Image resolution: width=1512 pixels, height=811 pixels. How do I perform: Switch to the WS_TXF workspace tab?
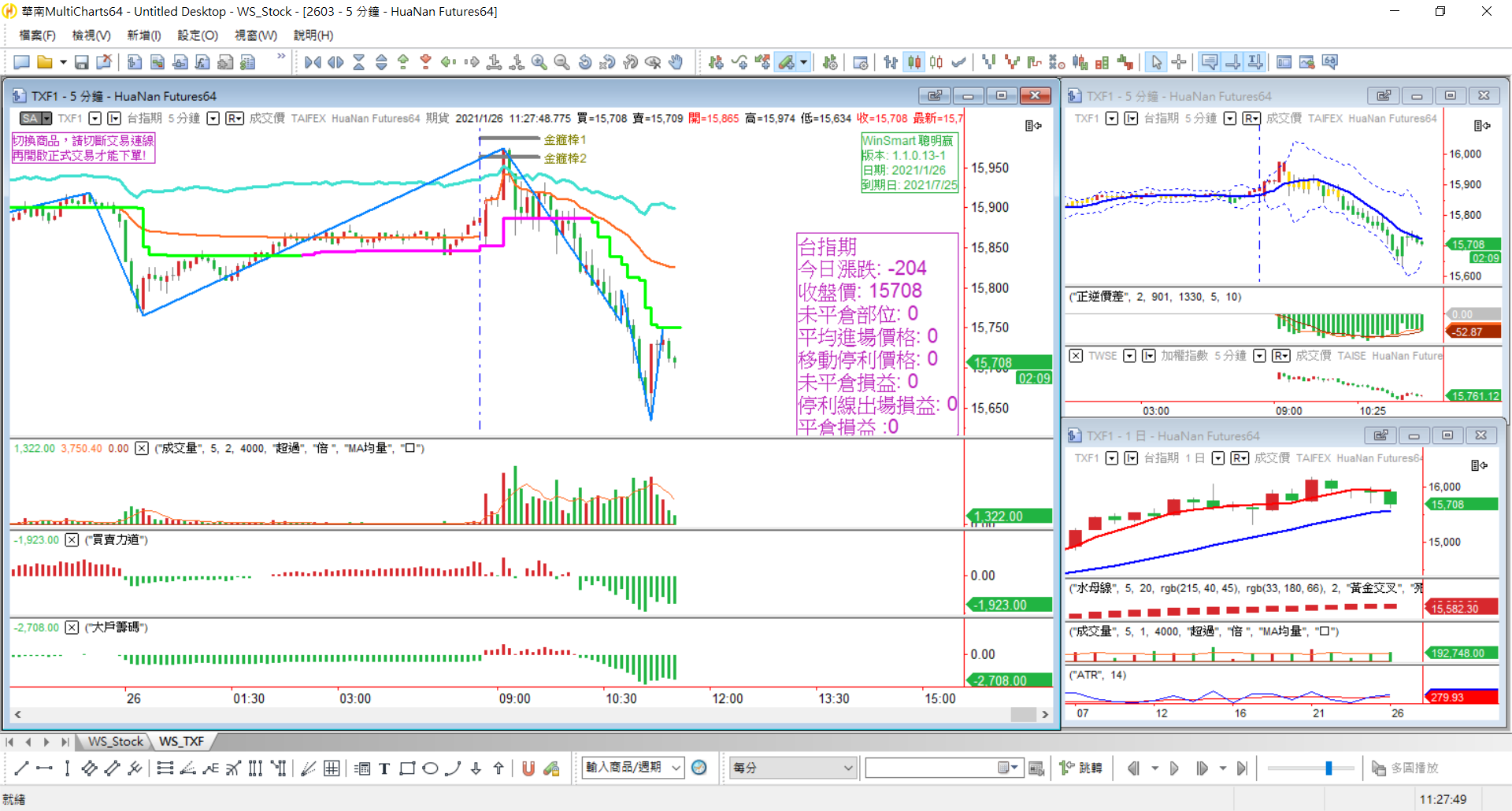click(x=181, y=742)
